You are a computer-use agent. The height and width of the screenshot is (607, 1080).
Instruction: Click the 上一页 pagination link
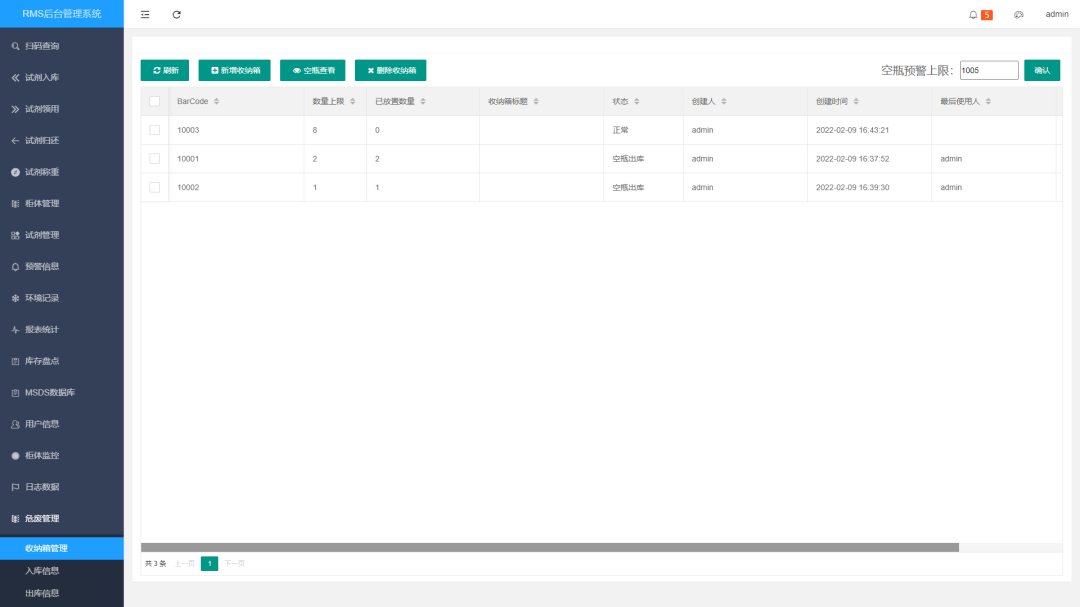coord(184,564)
